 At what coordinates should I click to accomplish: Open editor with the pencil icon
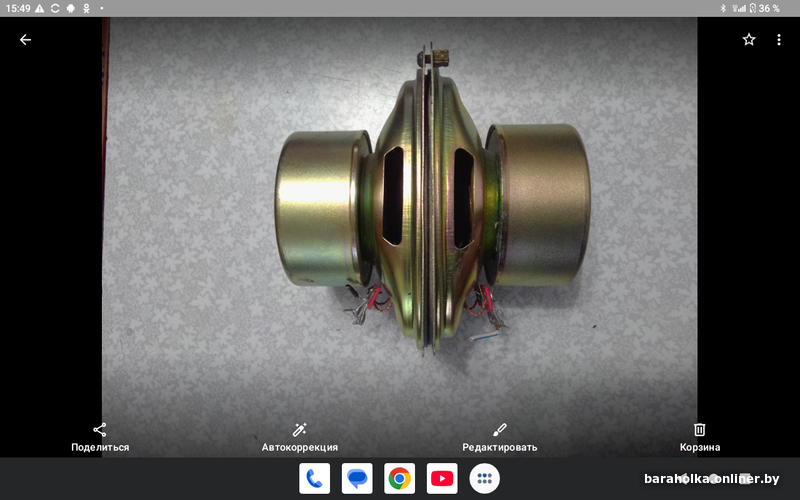pos(500,429)
